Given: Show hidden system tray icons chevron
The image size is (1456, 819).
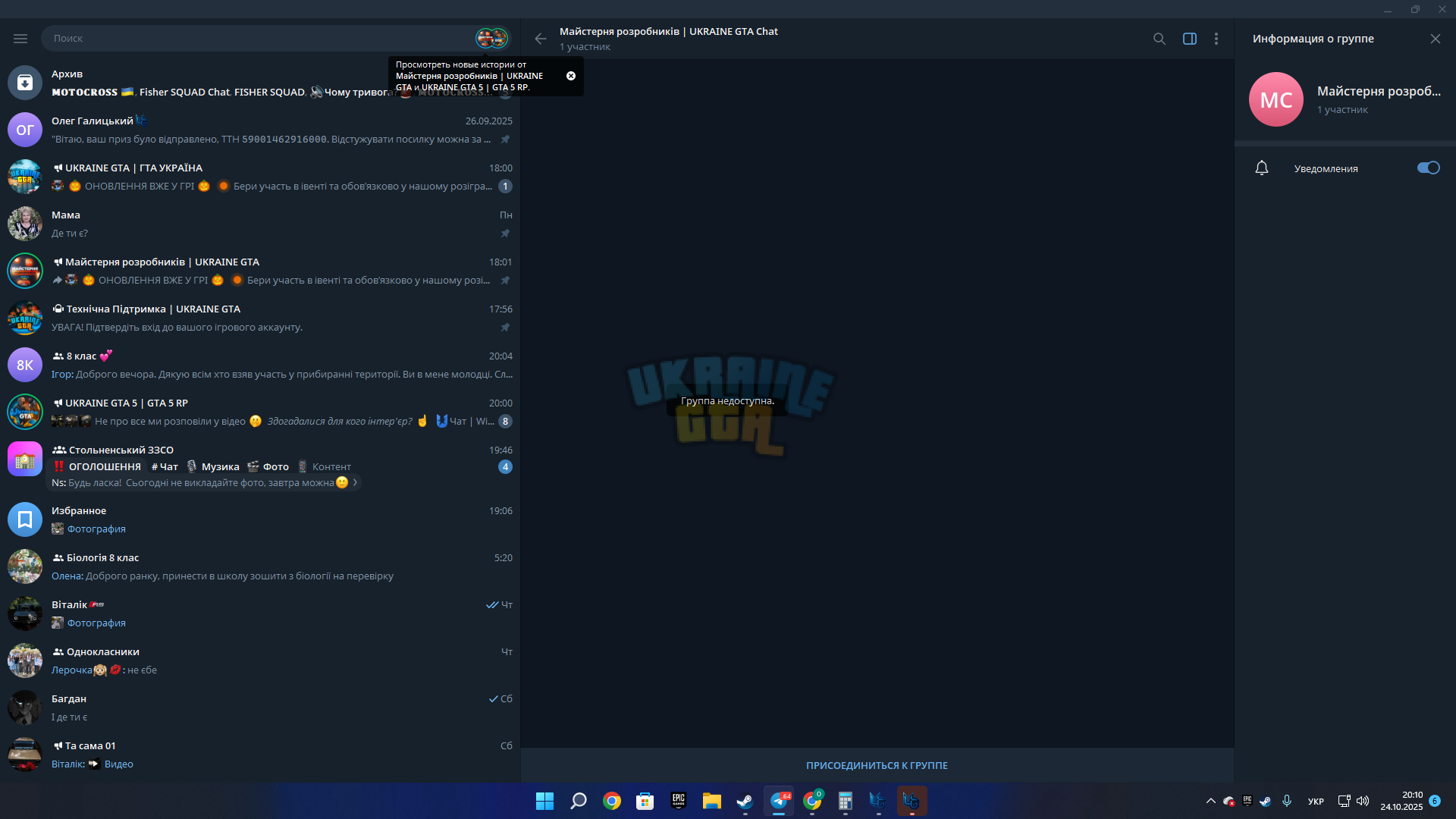Looking at the screenshot, I should [1211, 801].
